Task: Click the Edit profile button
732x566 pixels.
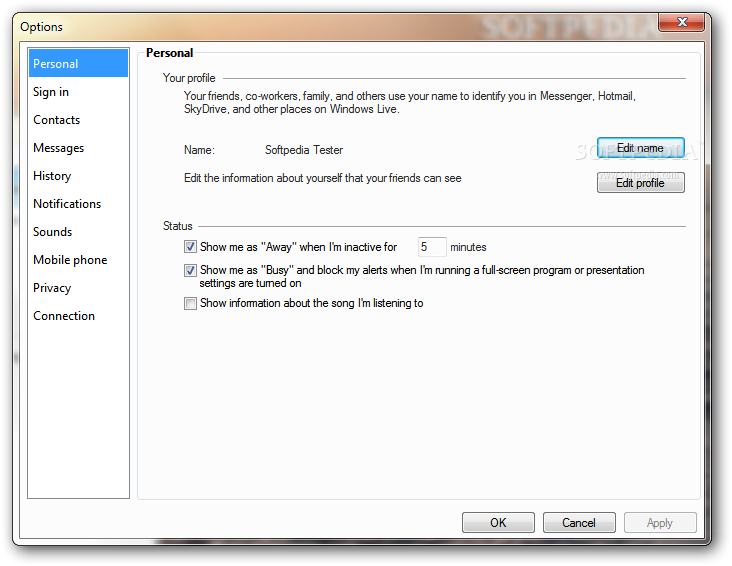Action: point(640,183)
